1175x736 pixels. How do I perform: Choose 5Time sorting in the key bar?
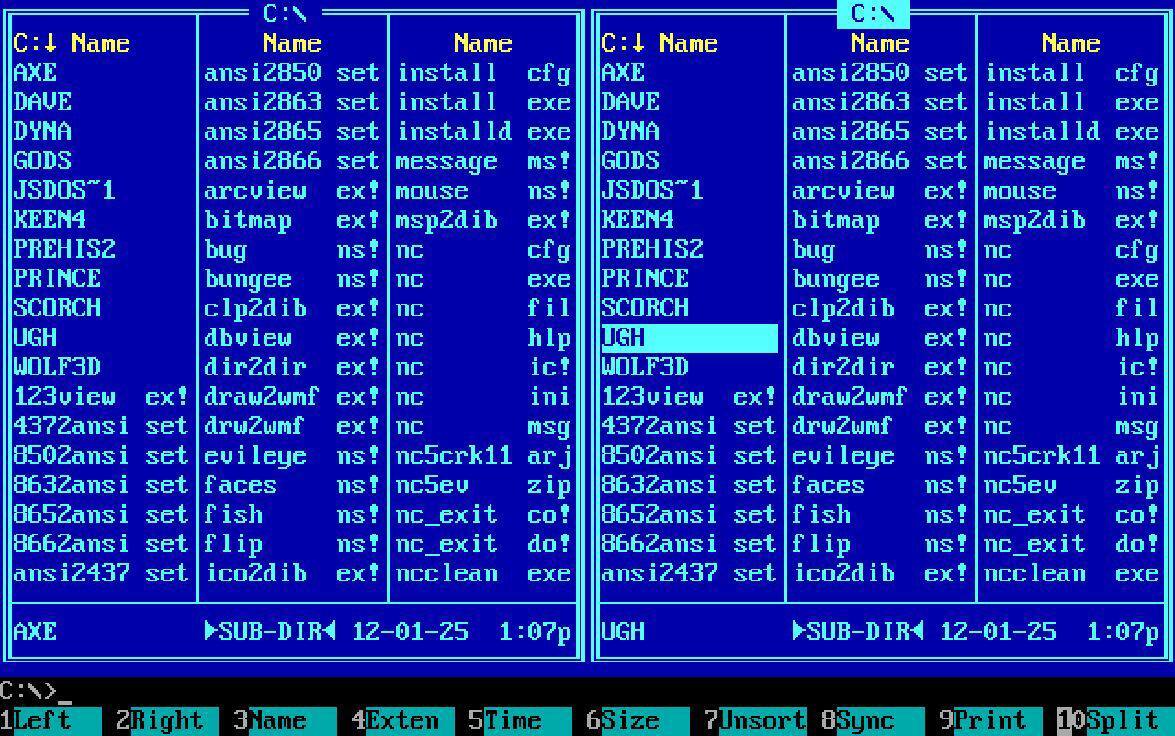click(x=517, y=721)
